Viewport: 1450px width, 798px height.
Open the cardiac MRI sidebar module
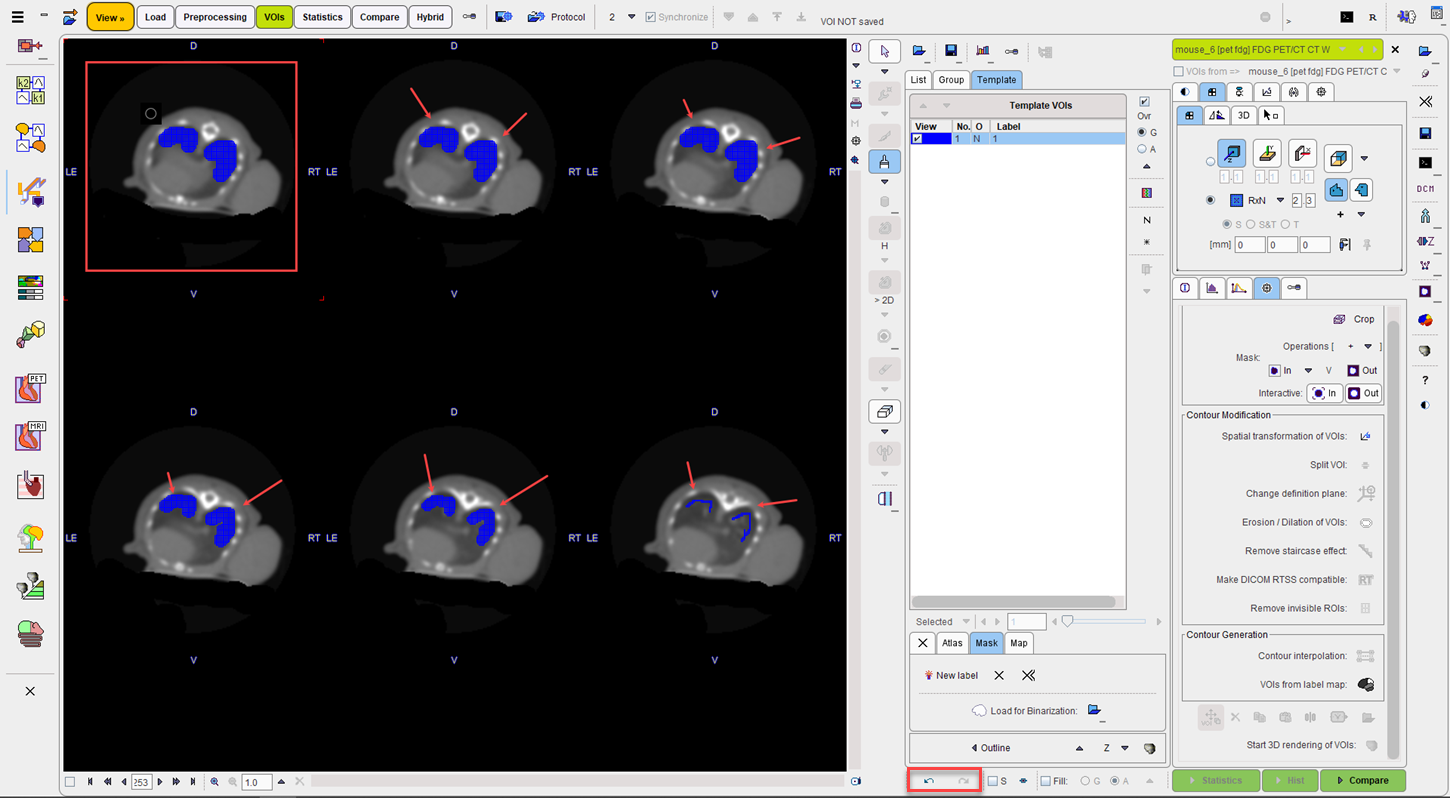(30, 437)
